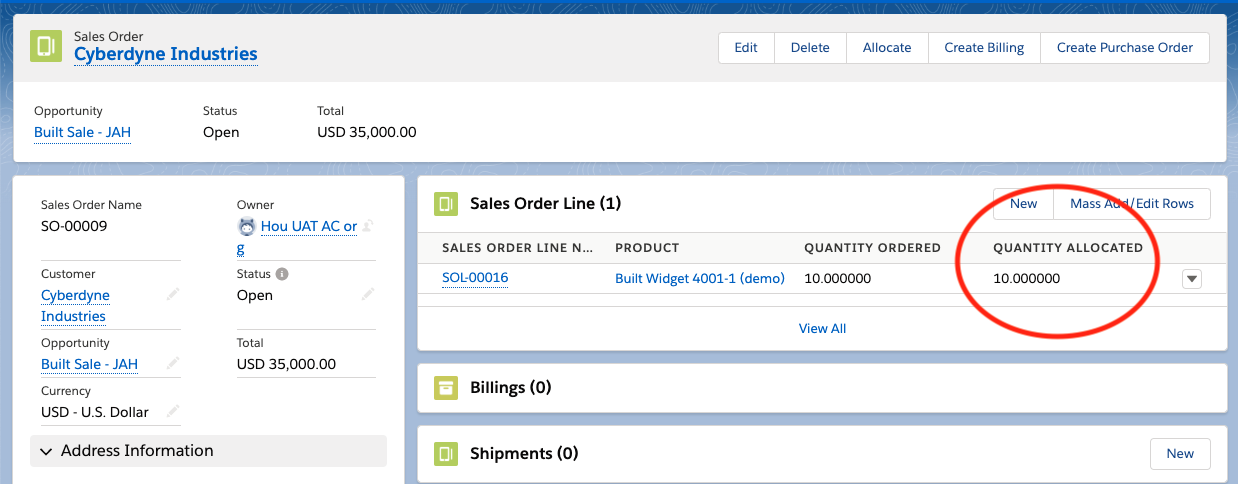Viewport: 1238px width, 484px height.
Task: Collapse the Address Information section
Action: click(208, 451)
